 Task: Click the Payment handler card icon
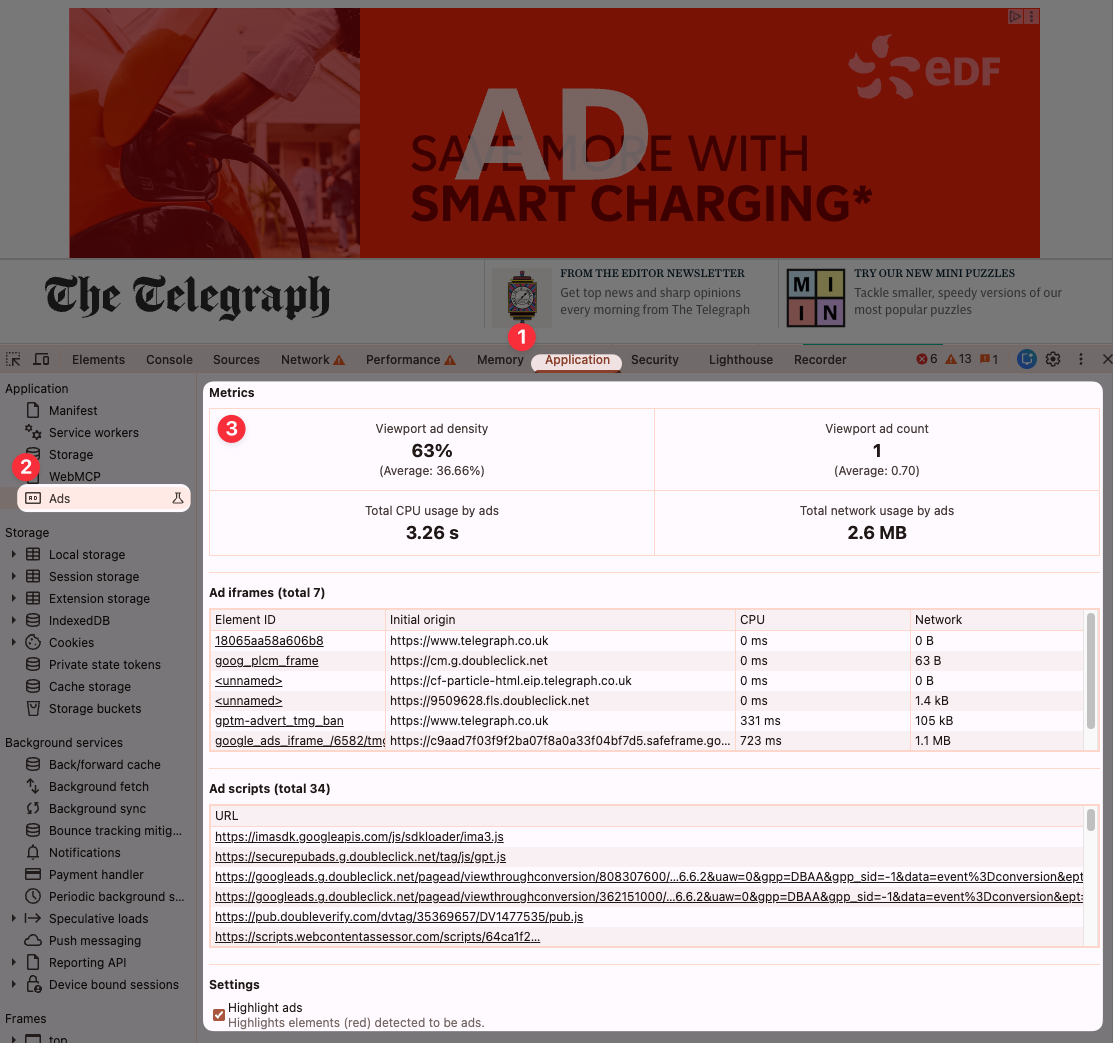pyautogui.click(x=33, y=875)
